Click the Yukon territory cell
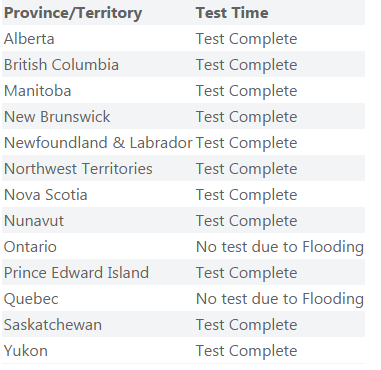381x370 pixels. pos(26,351)
